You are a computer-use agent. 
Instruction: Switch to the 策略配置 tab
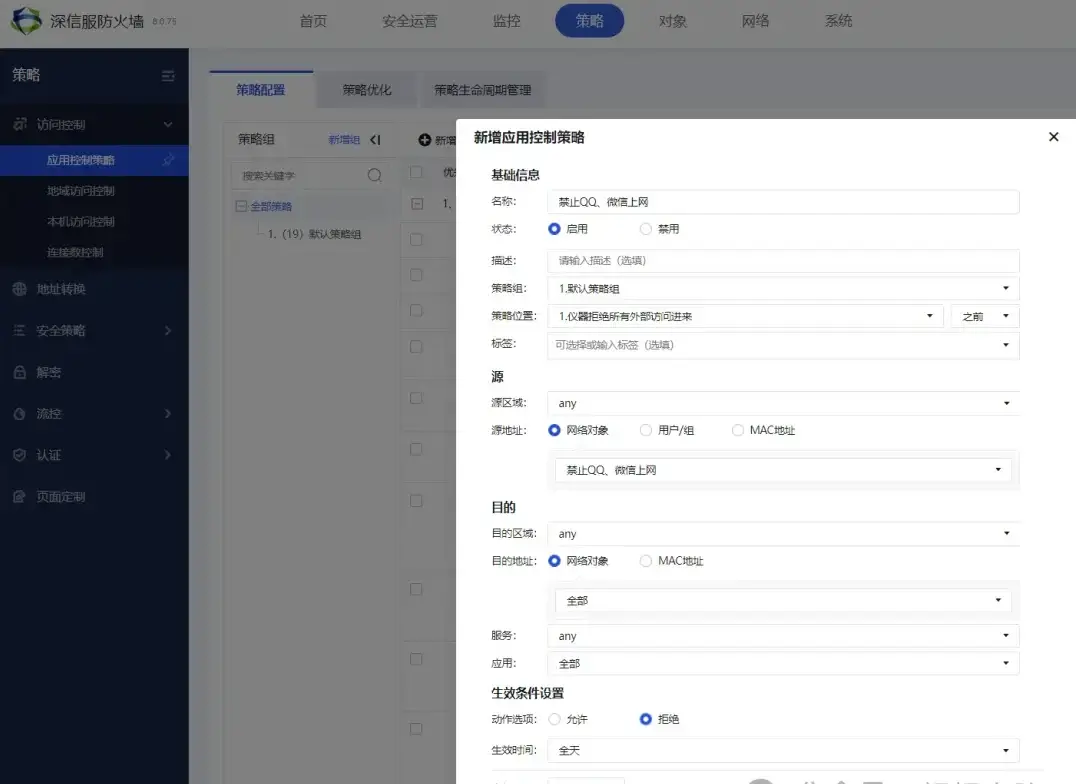tap(261, 90)
